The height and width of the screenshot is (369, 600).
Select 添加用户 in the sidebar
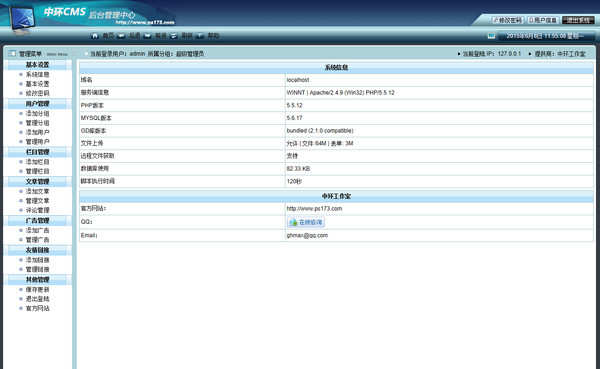coord(38,132)
